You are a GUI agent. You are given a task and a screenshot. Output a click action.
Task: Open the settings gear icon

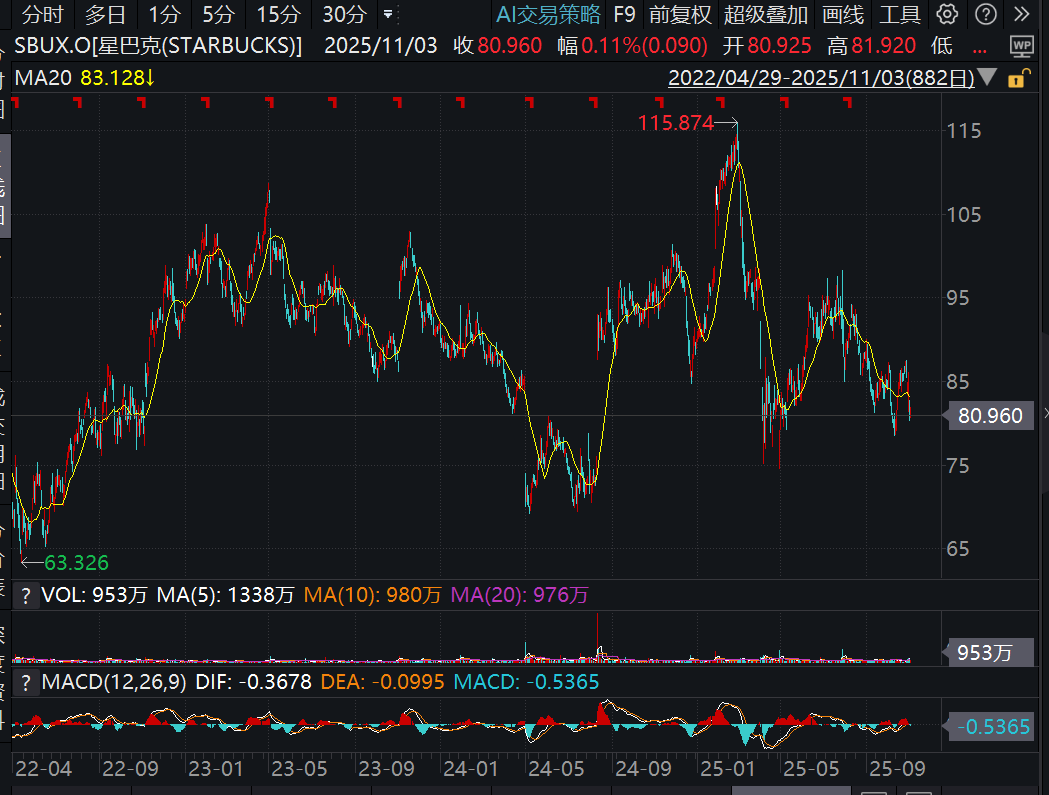pos(948,14)
